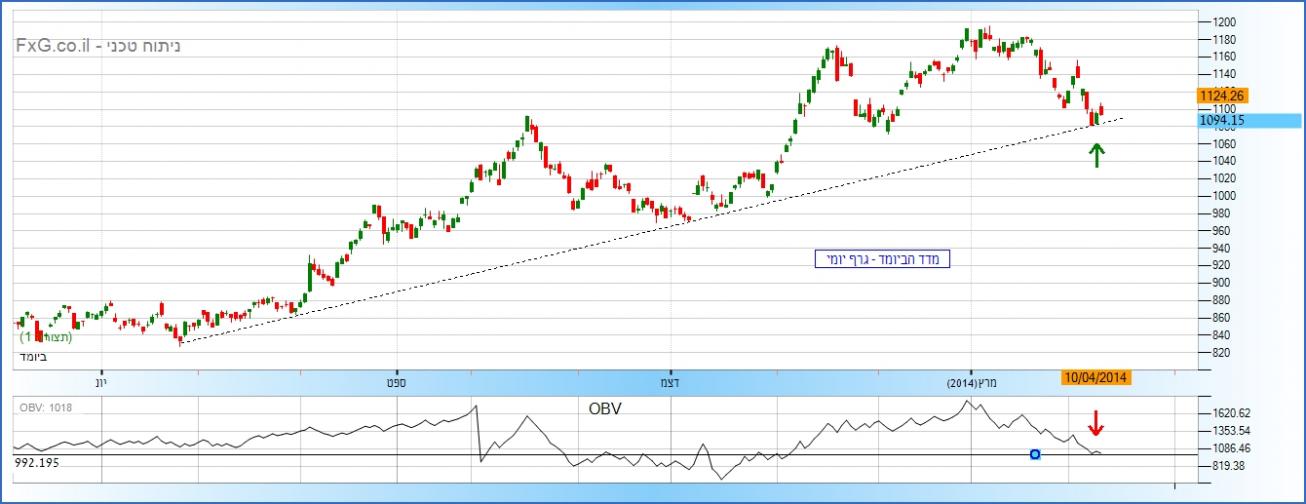Click the 992.195 horizontal level label

coord(35,463)
